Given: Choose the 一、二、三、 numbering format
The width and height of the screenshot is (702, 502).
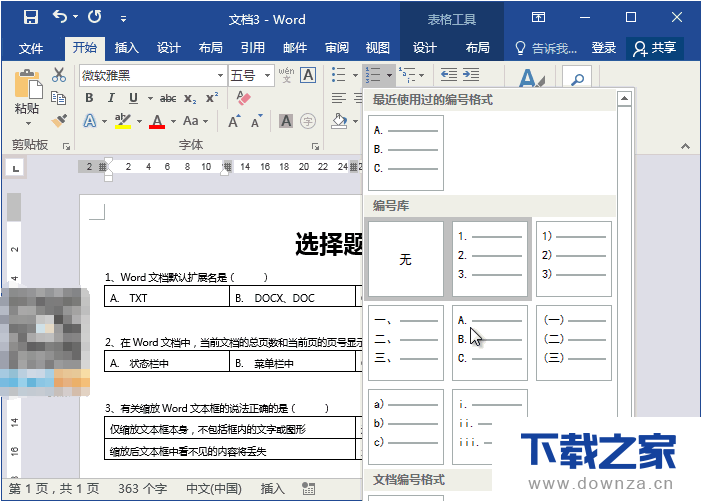Looking at the screenshot, I should tap(406, 343).
